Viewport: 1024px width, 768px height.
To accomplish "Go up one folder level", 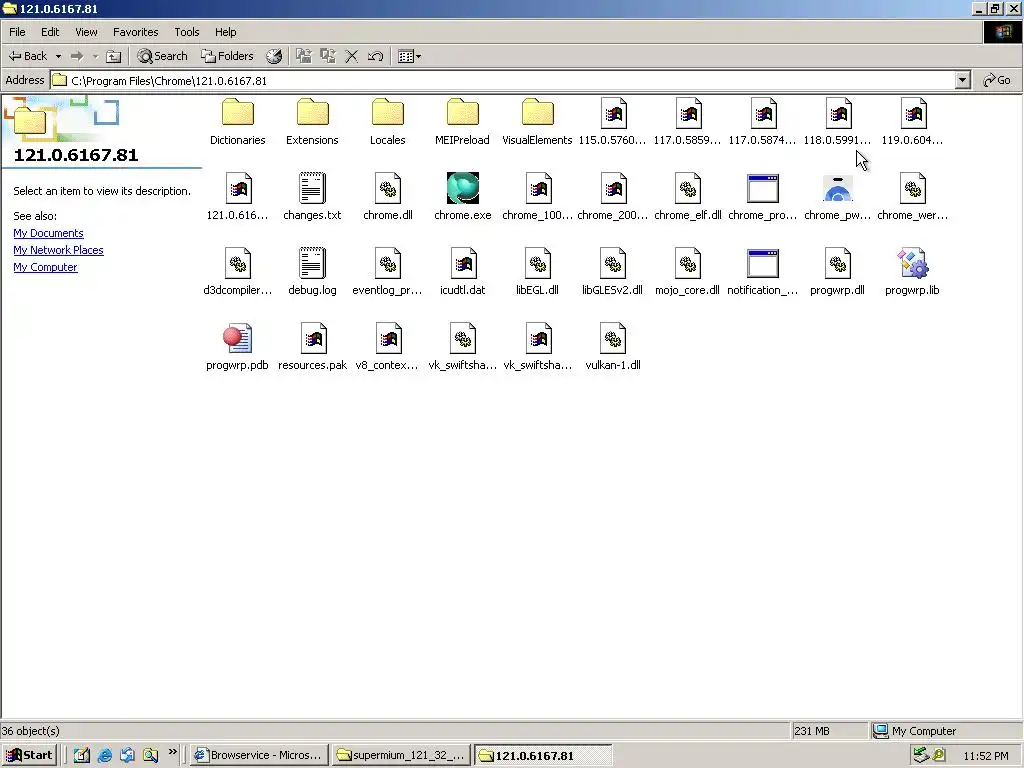I will coord(114,56).
